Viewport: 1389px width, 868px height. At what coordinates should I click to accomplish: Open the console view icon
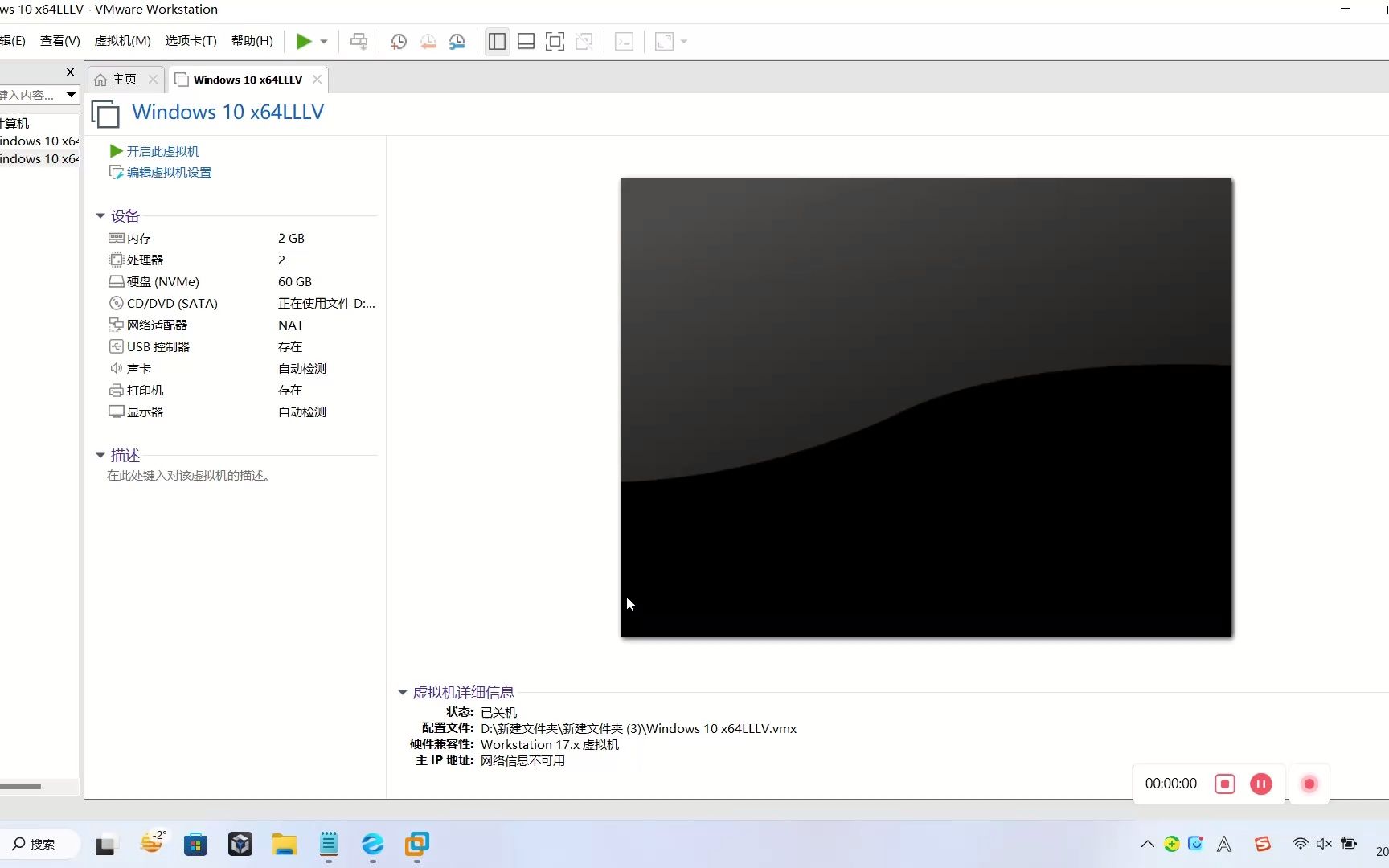click(624, 42)
